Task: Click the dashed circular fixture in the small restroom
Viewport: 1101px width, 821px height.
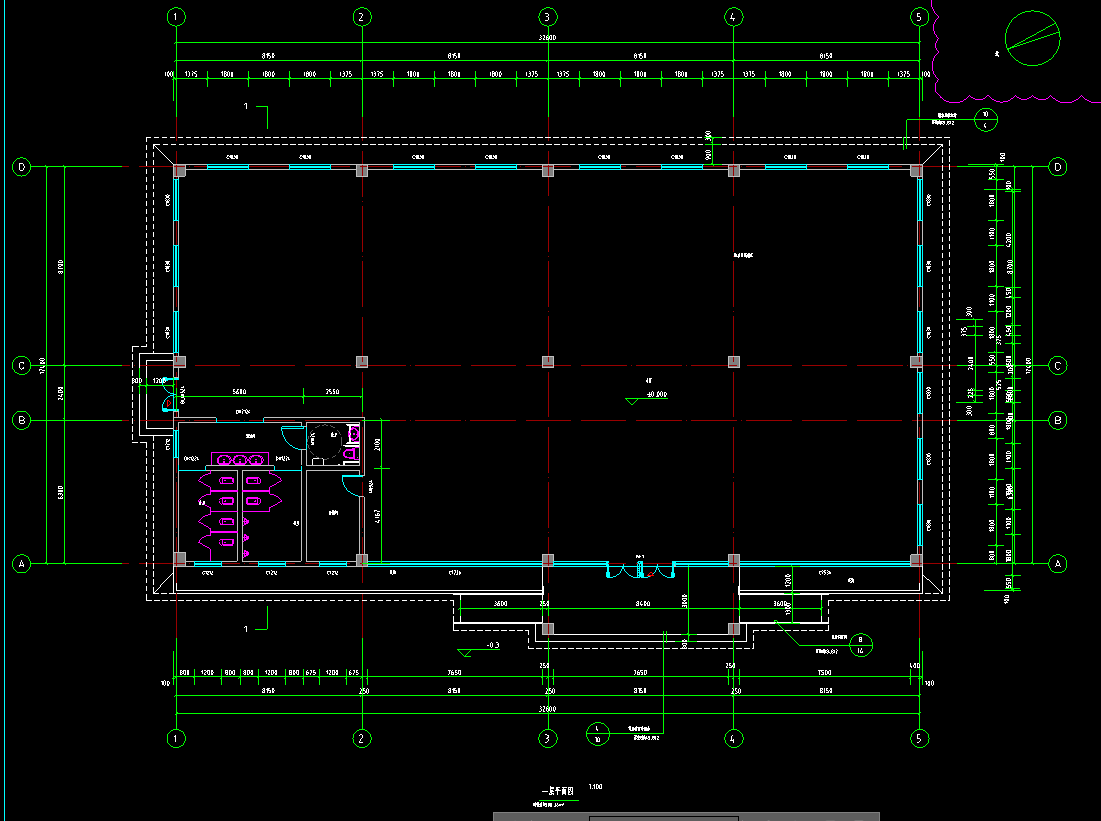Action: coord(323,438)
